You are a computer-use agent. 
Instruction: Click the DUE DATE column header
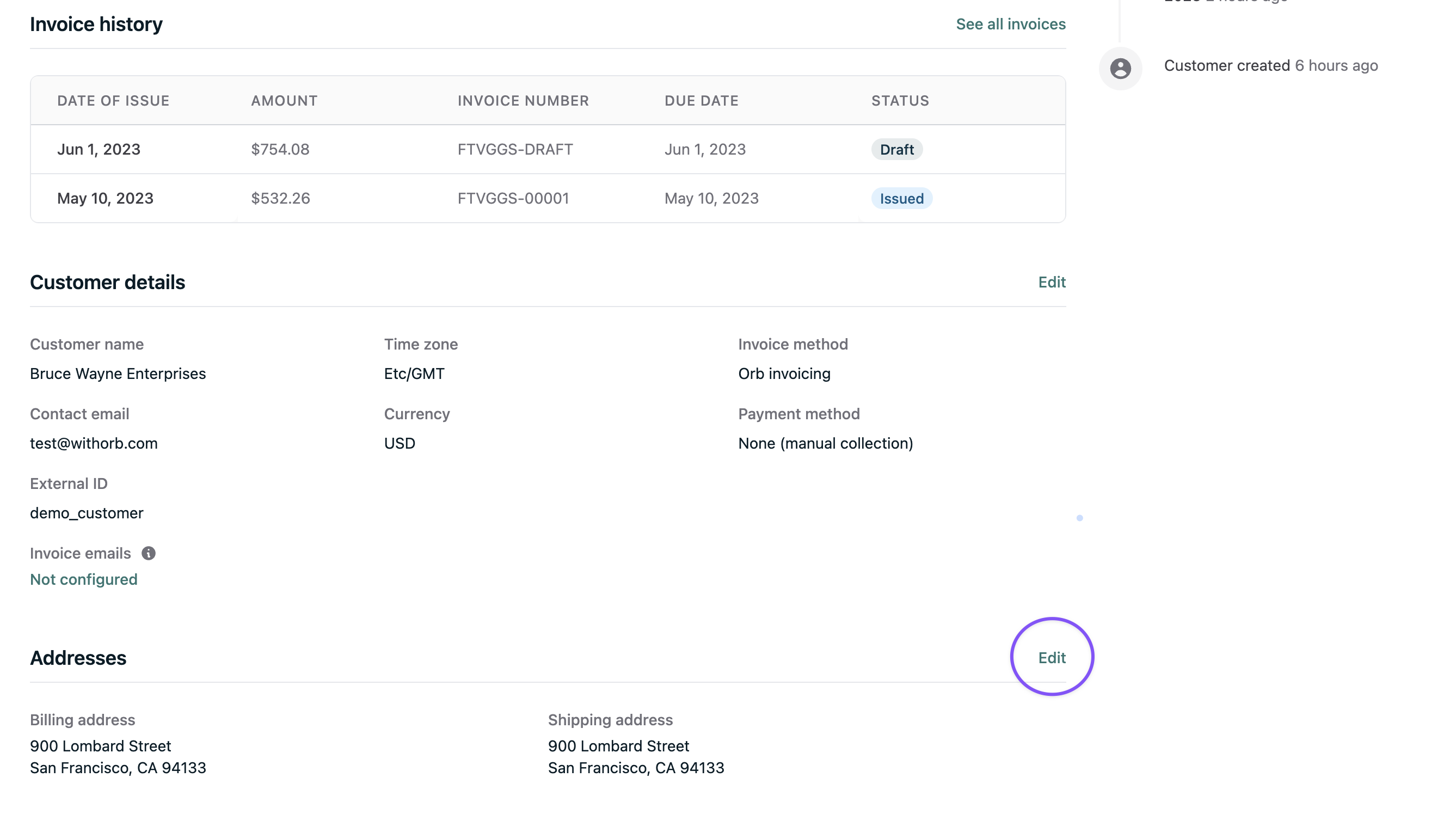point(702,101)
